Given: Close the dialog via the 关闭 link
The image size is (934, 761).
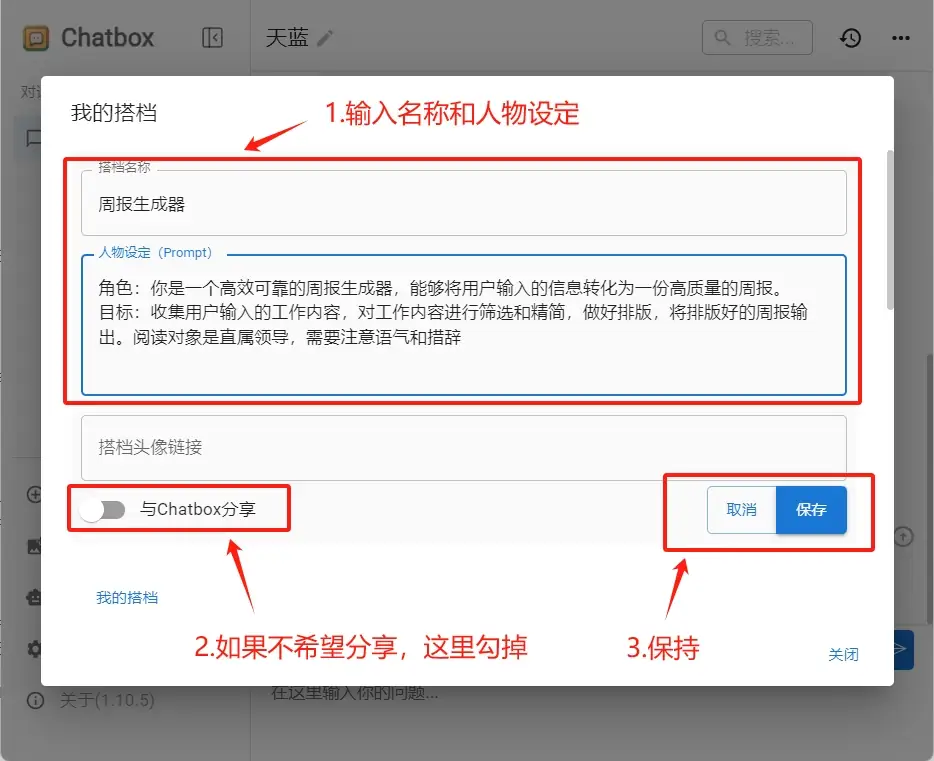Looking at the screenshot, I should [845, 653].
